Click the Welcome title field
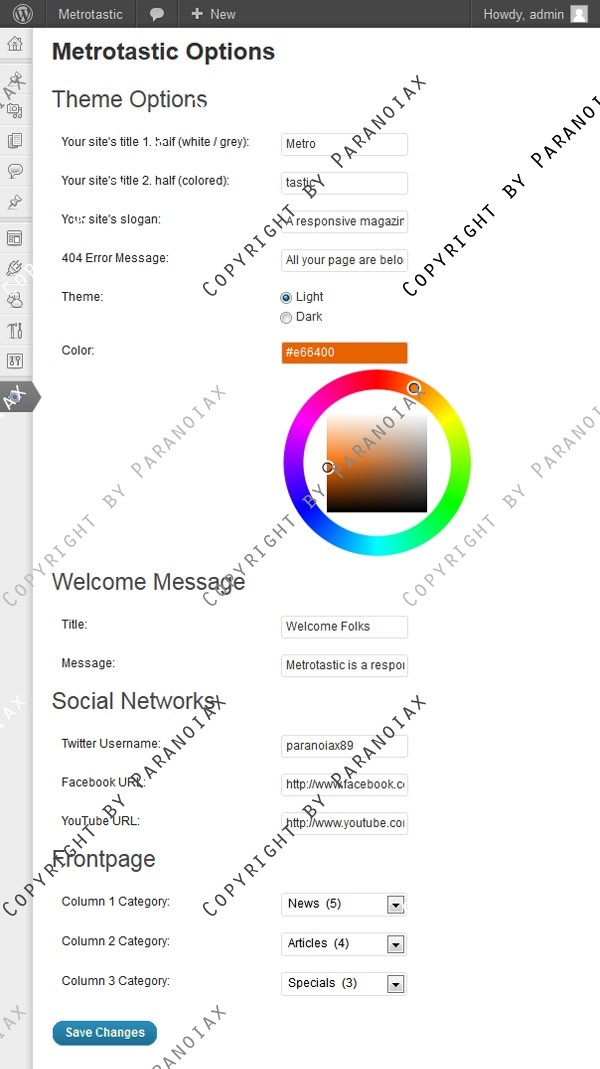 click(x=344, y=627)
